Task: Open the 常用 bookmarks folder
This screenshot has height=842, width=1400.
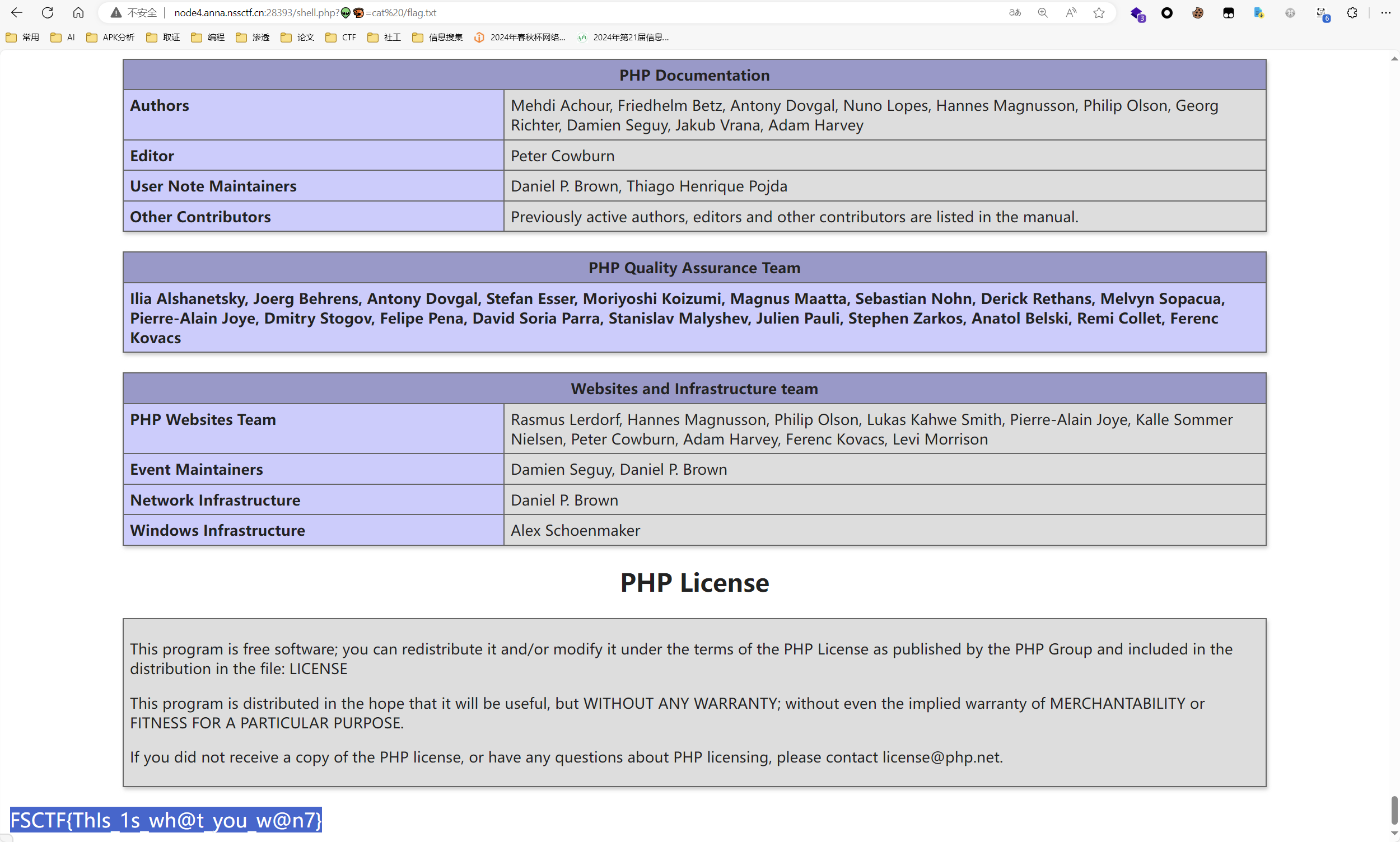Action: click(23, 38)
